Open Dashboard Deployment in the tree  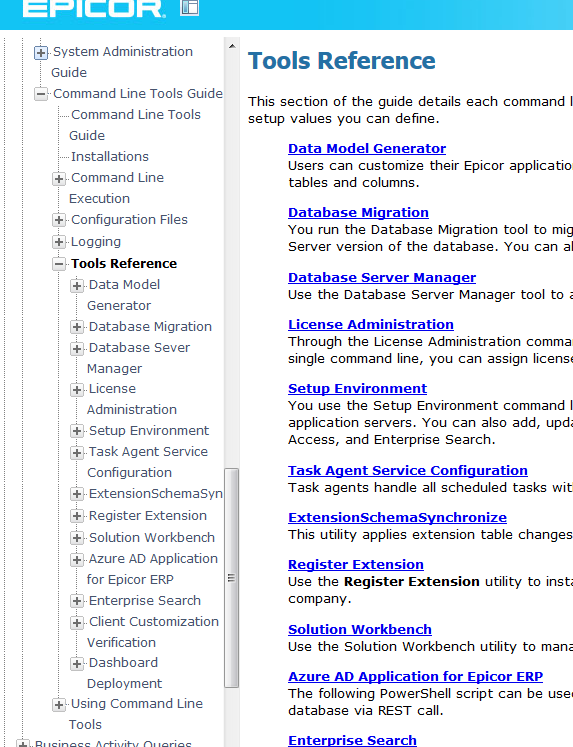(x=125, y=673)
